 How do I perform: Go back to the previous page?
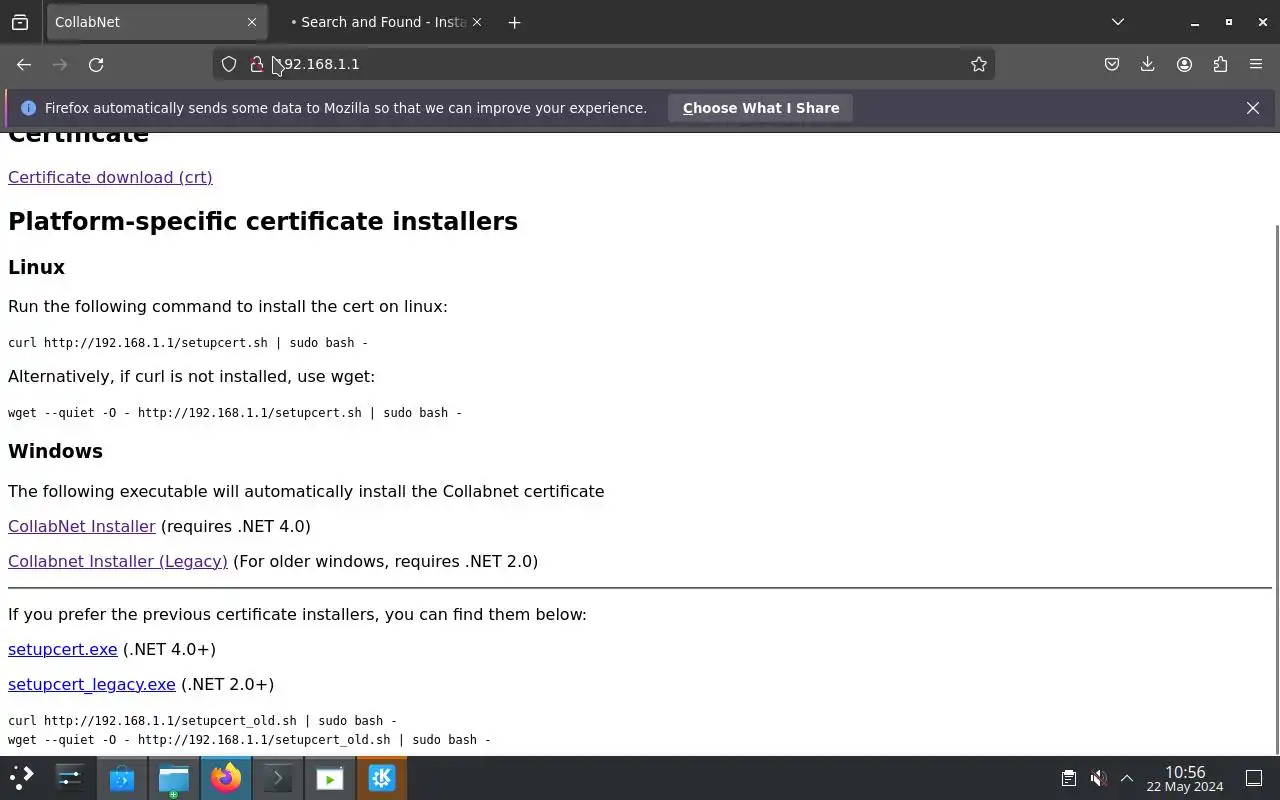[x=24, y=64]
